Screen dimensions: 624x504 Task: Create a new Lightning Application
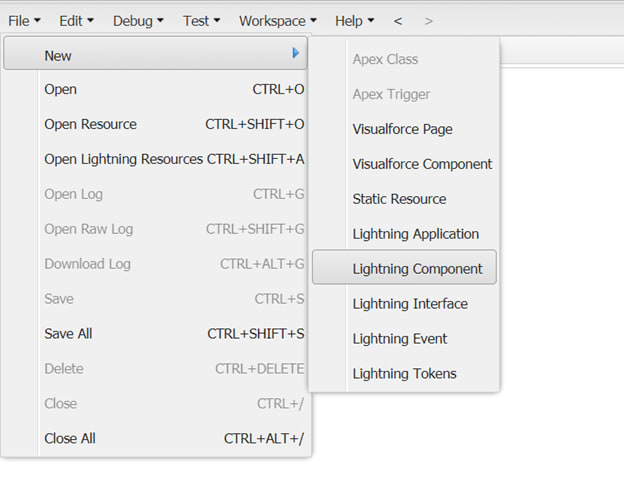(x=404, y=234)
